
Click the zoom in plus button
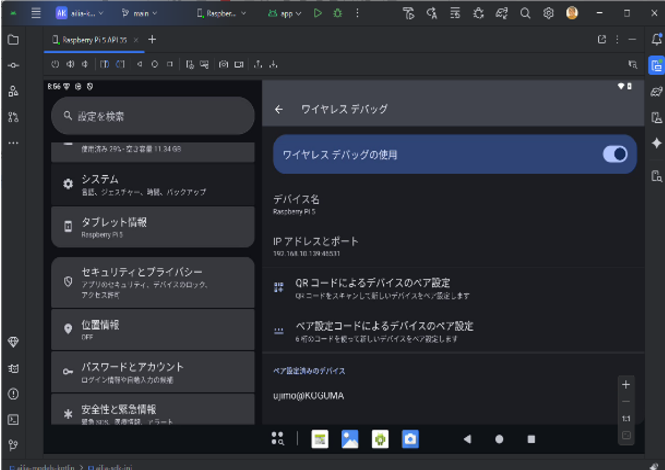click(x=626, y=384)
